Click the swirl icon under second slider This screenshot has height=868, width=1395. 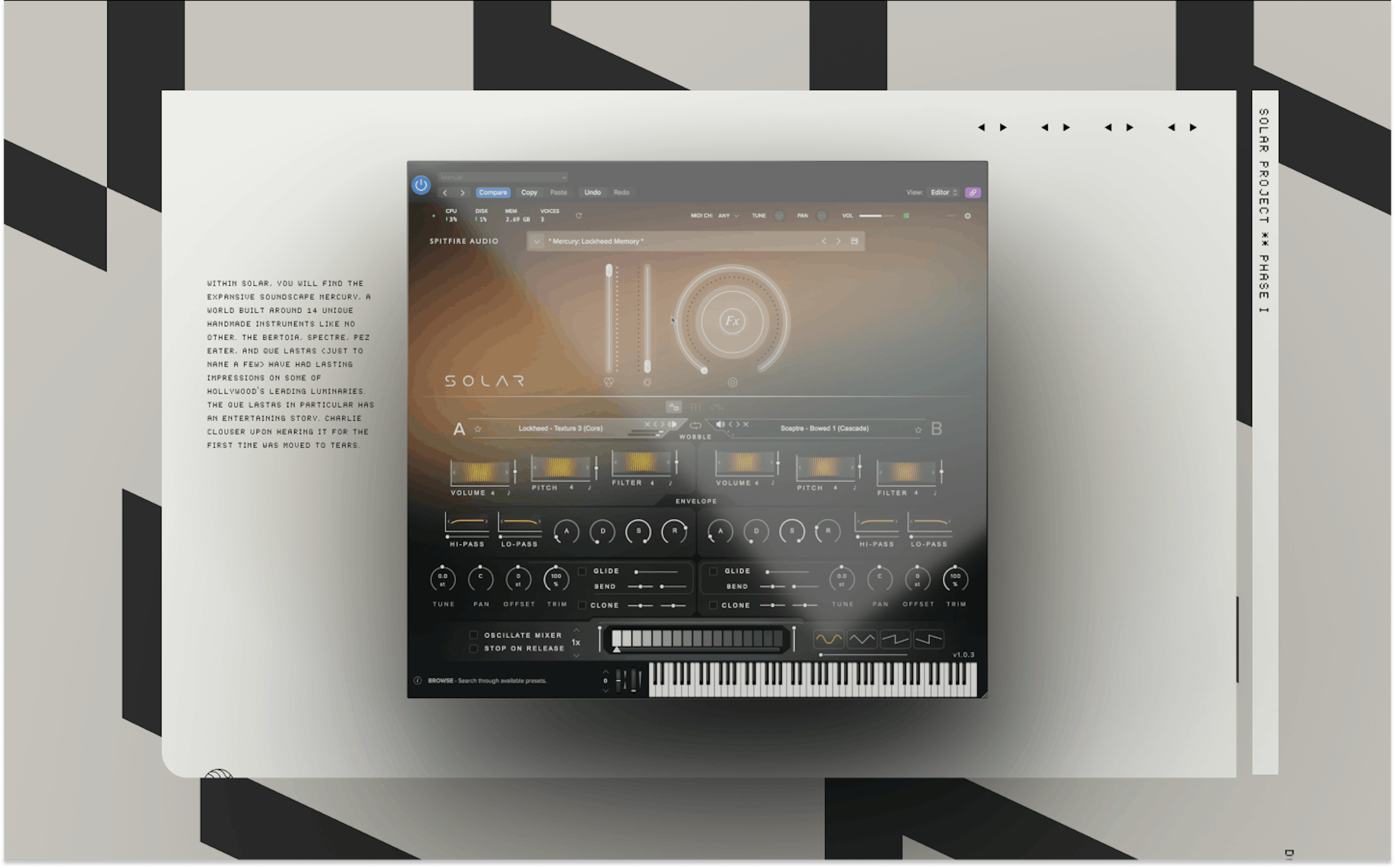[648, 382]
